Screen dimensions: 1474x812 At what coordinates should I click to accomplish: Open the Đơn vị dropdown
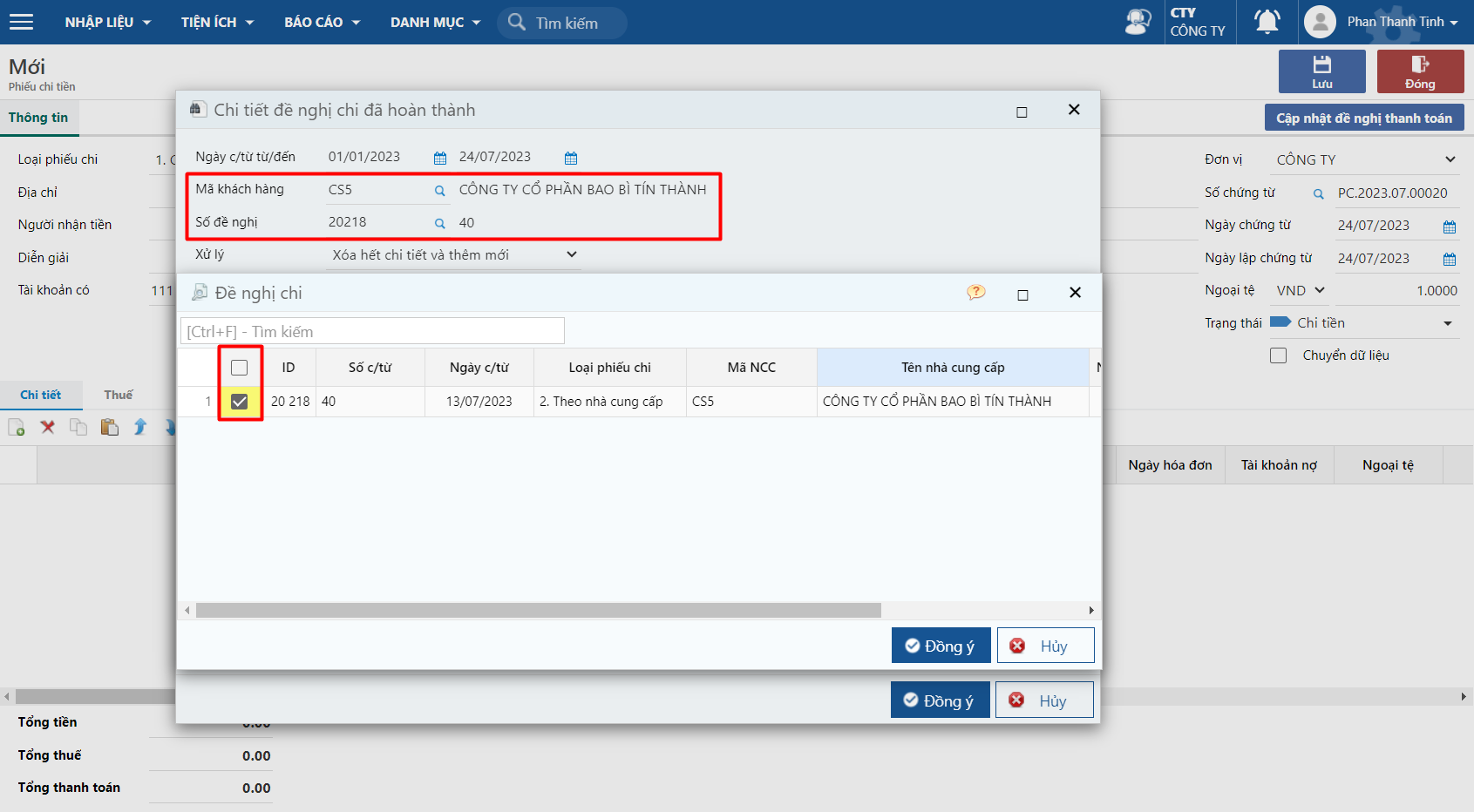point(1450,159)
